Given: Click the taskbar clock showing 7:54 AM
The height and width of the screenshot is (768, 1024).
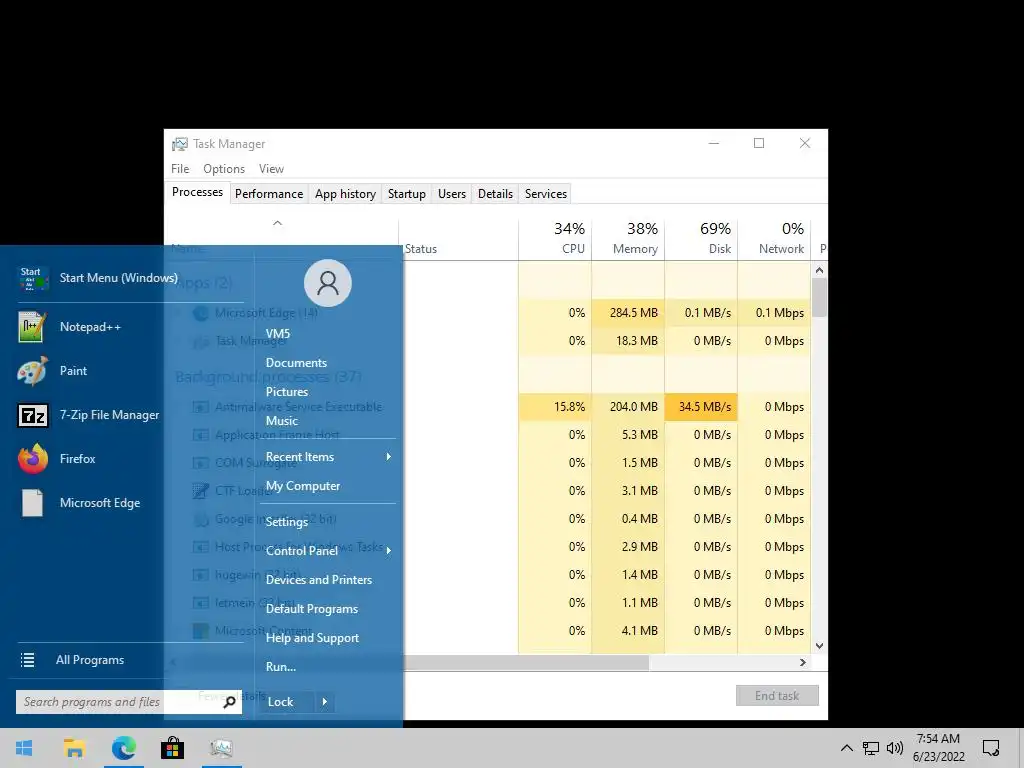Looking at the screenshot, I should [x=938, y=748].
